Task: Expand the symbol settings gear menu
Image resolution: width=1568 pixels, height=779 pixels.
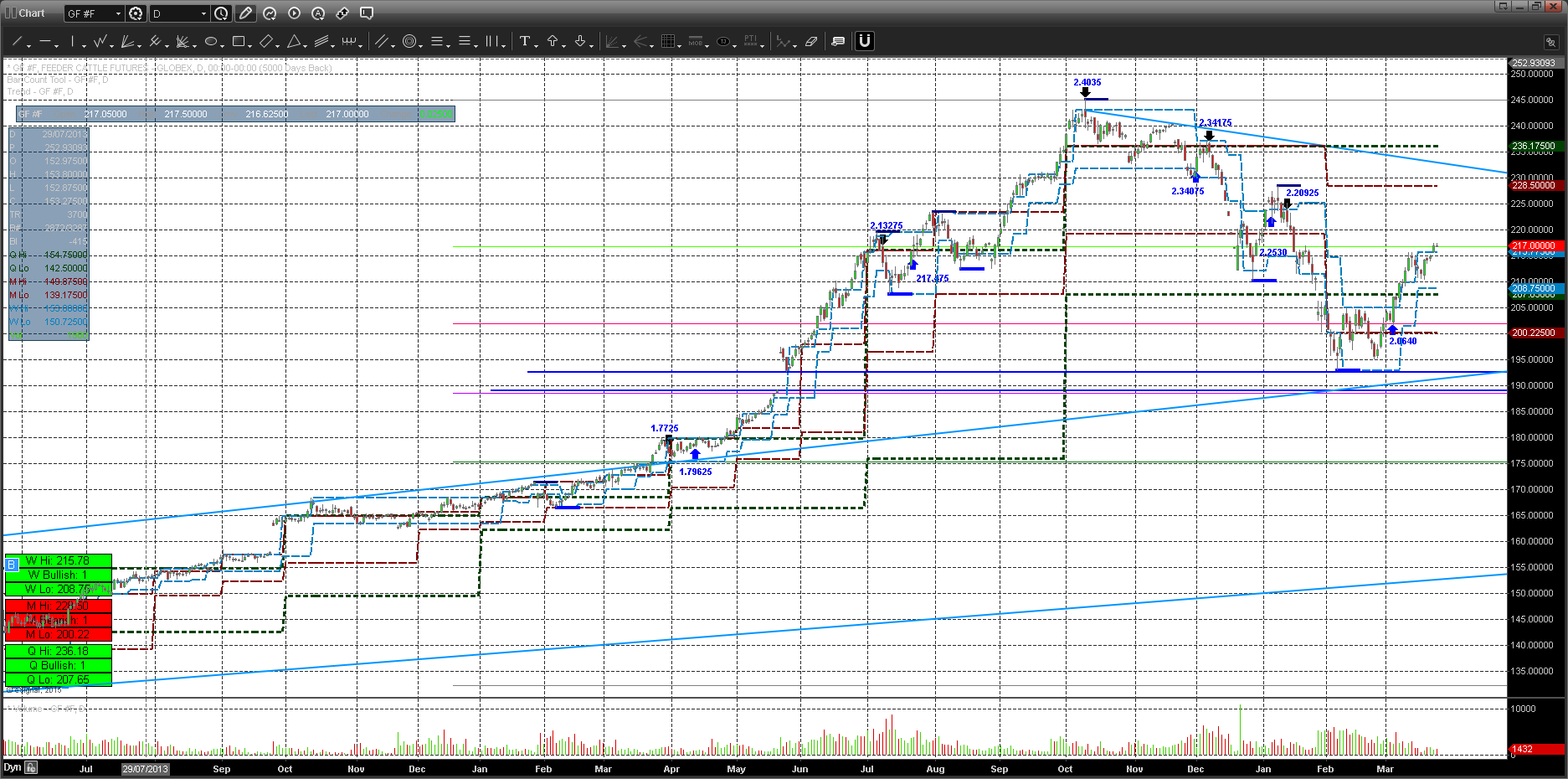Action: [136, 13]
